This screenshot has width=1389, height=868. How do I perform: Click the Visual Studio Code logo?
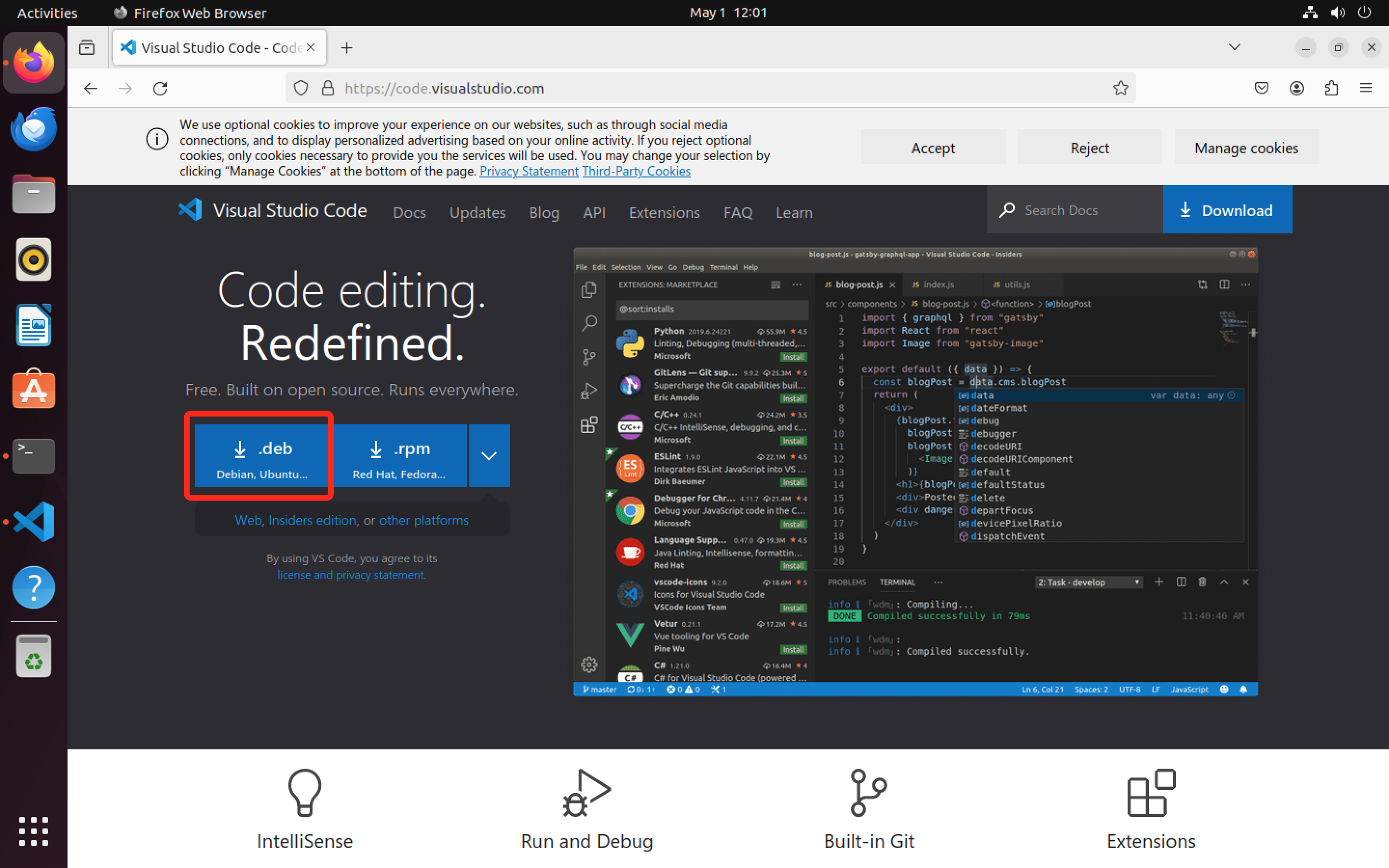point(191,210)
